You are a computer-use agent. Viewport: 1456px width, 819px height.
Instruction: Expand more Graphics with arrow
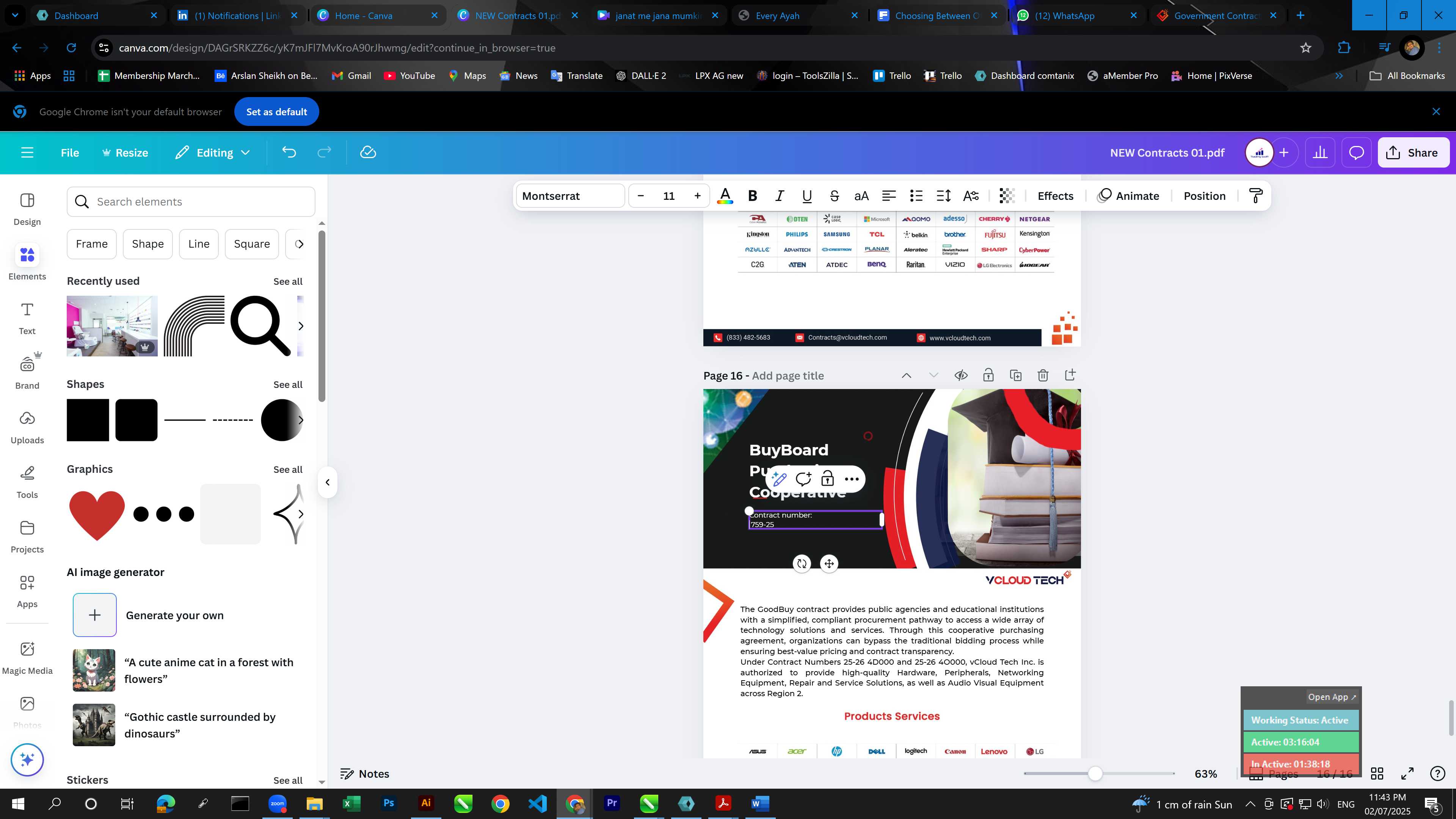click(x=301, y=515)
